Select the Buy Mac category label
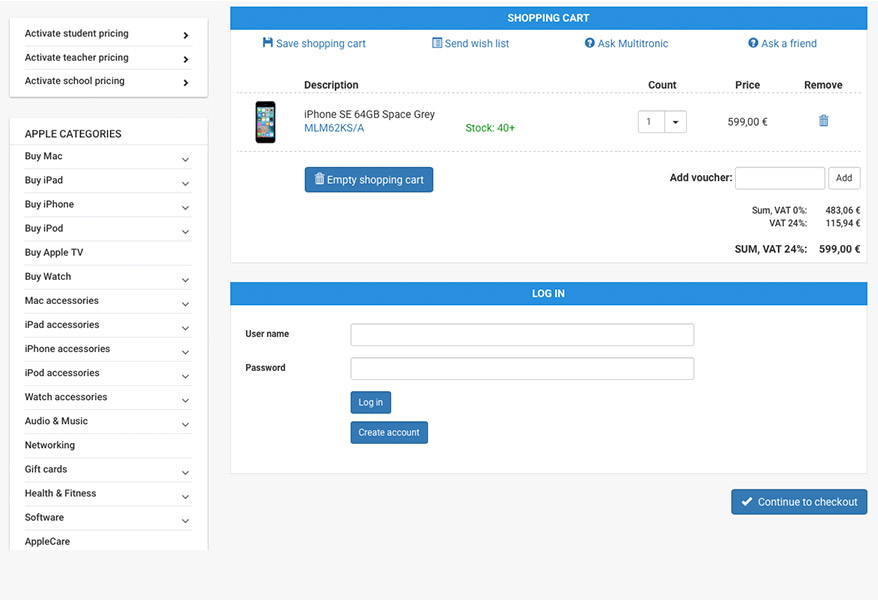Viewport: 878px width, 600px height. pos(44,156)
